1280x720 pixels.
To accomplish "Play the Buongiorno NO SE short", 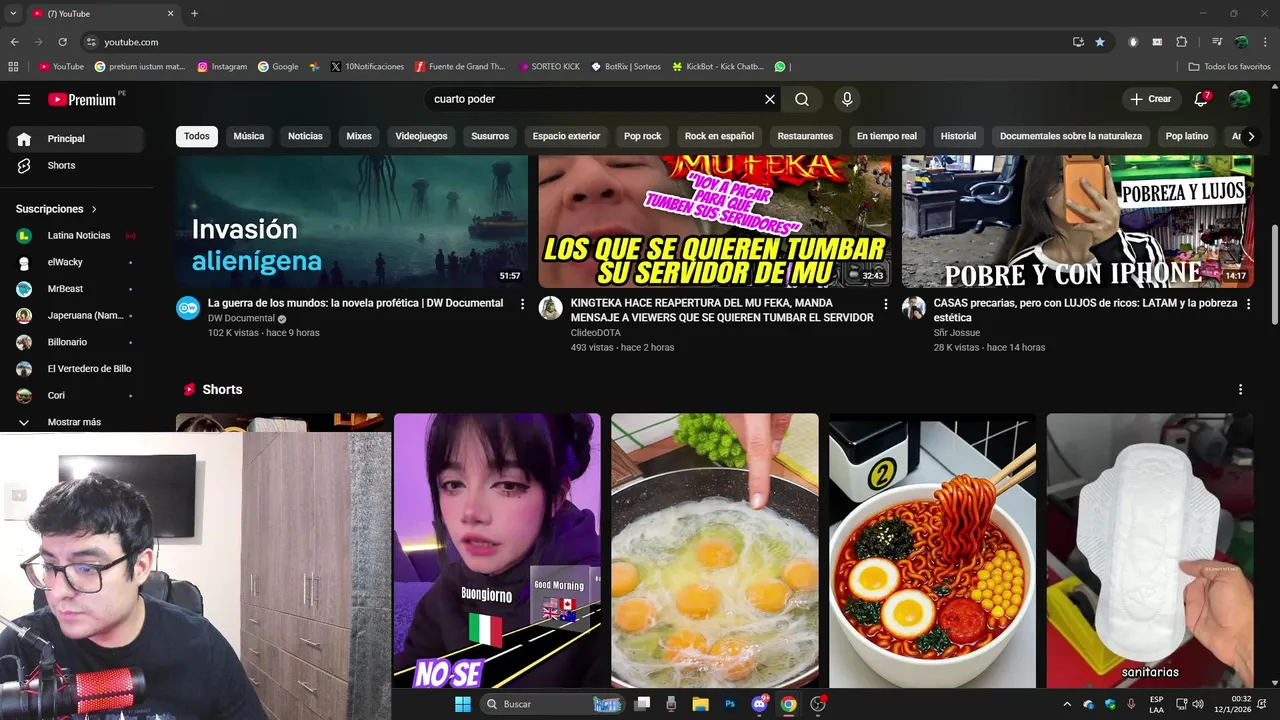I will [497, 551].
